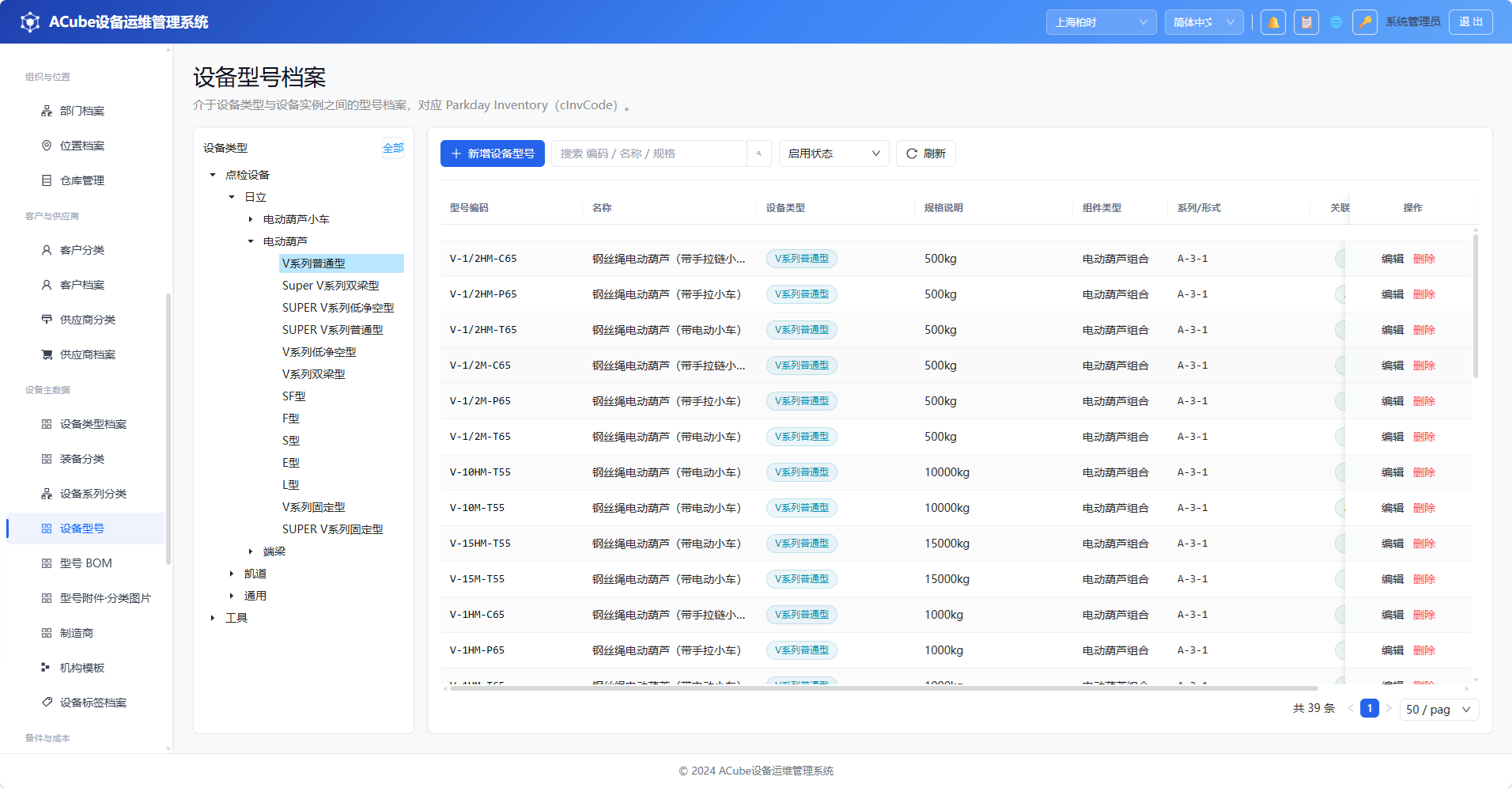The height and width of the screenshot is (788, 1512).
Task: Open the clipboard tasks icon in header
Action: coord(1306,22)
